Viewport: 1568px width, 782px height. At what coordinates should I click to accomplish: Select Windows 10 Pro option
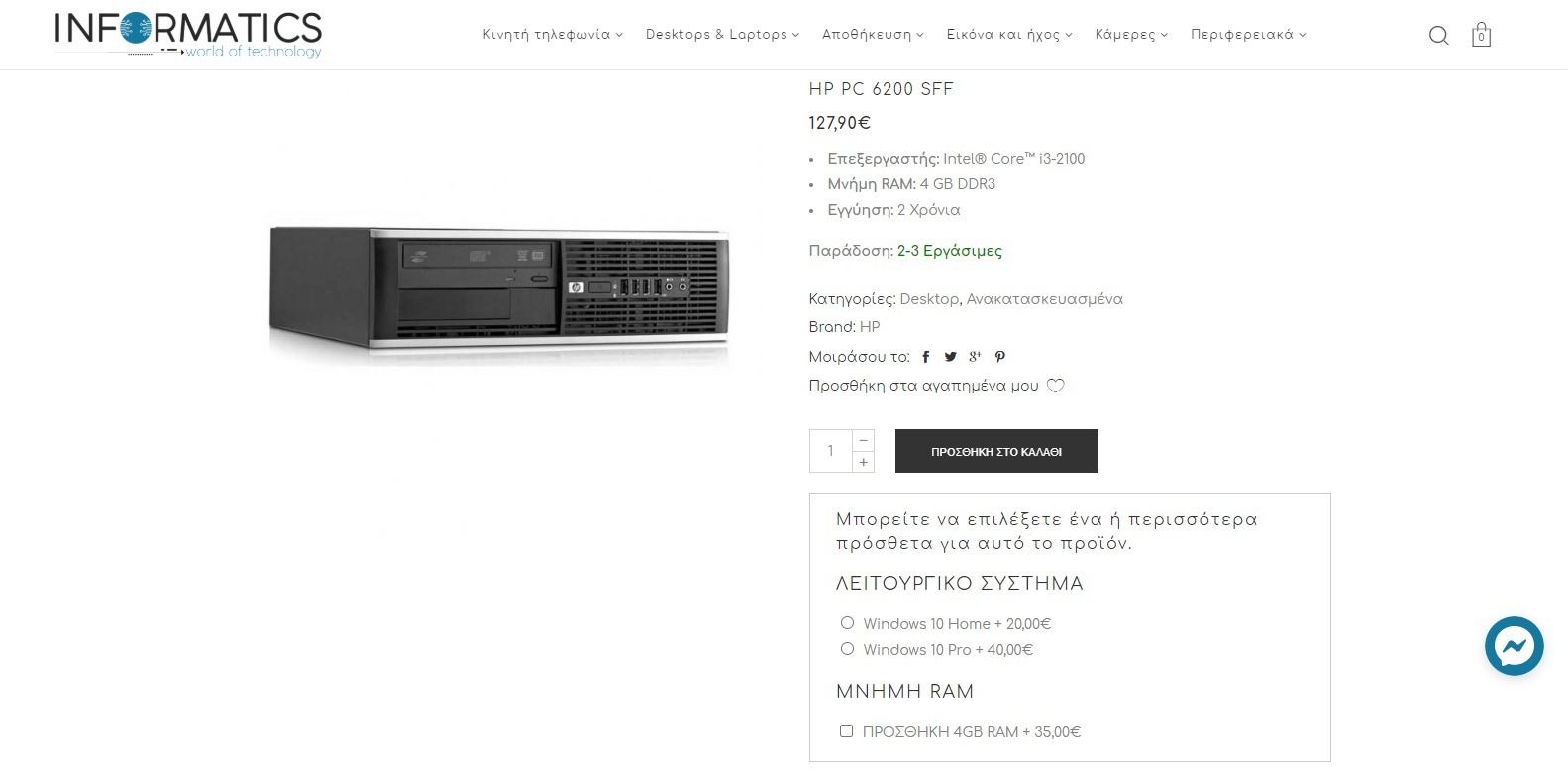tap(847, 649)
